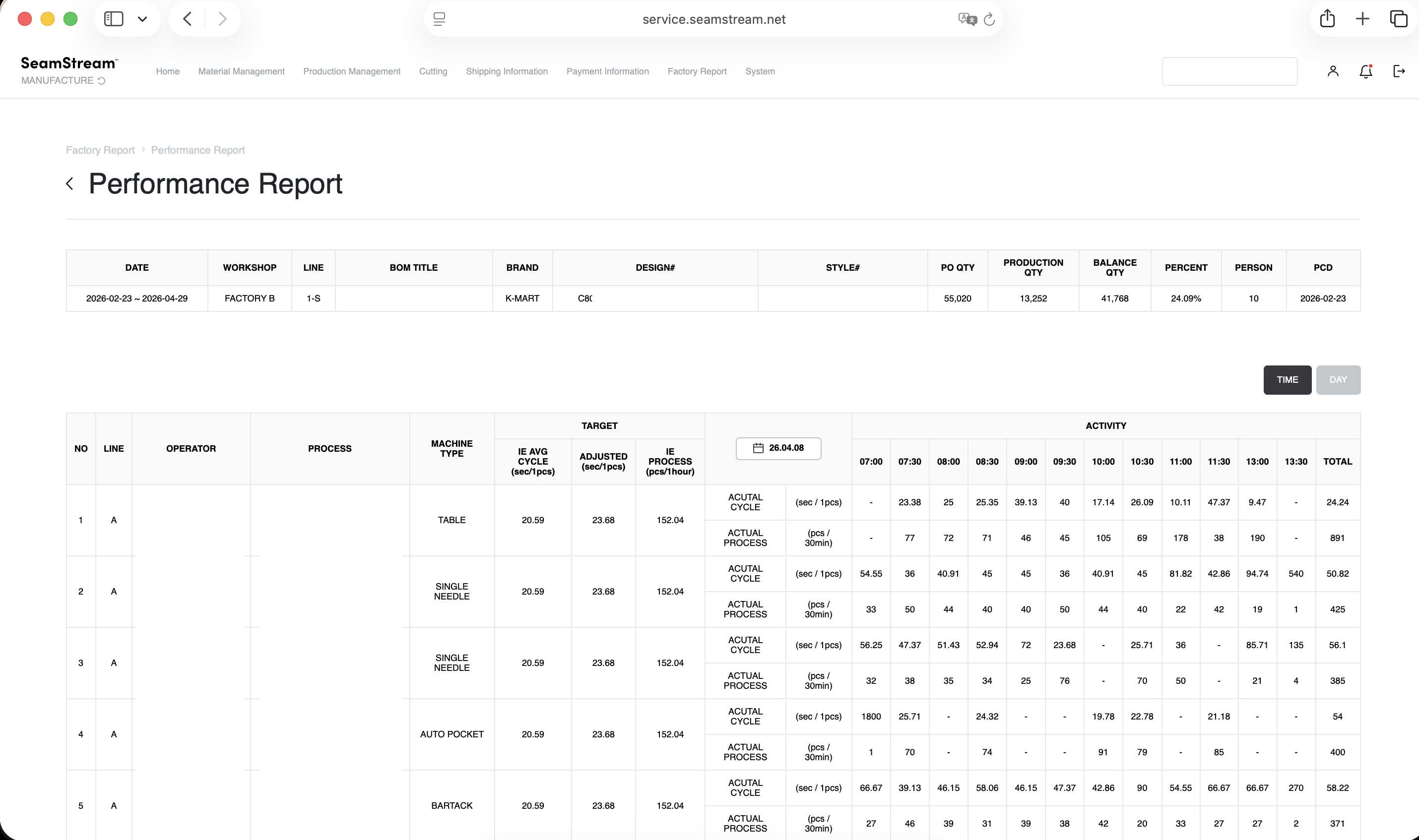Open the 26.04.08 date picker
1419x840 pixels.
coord(778,448)
